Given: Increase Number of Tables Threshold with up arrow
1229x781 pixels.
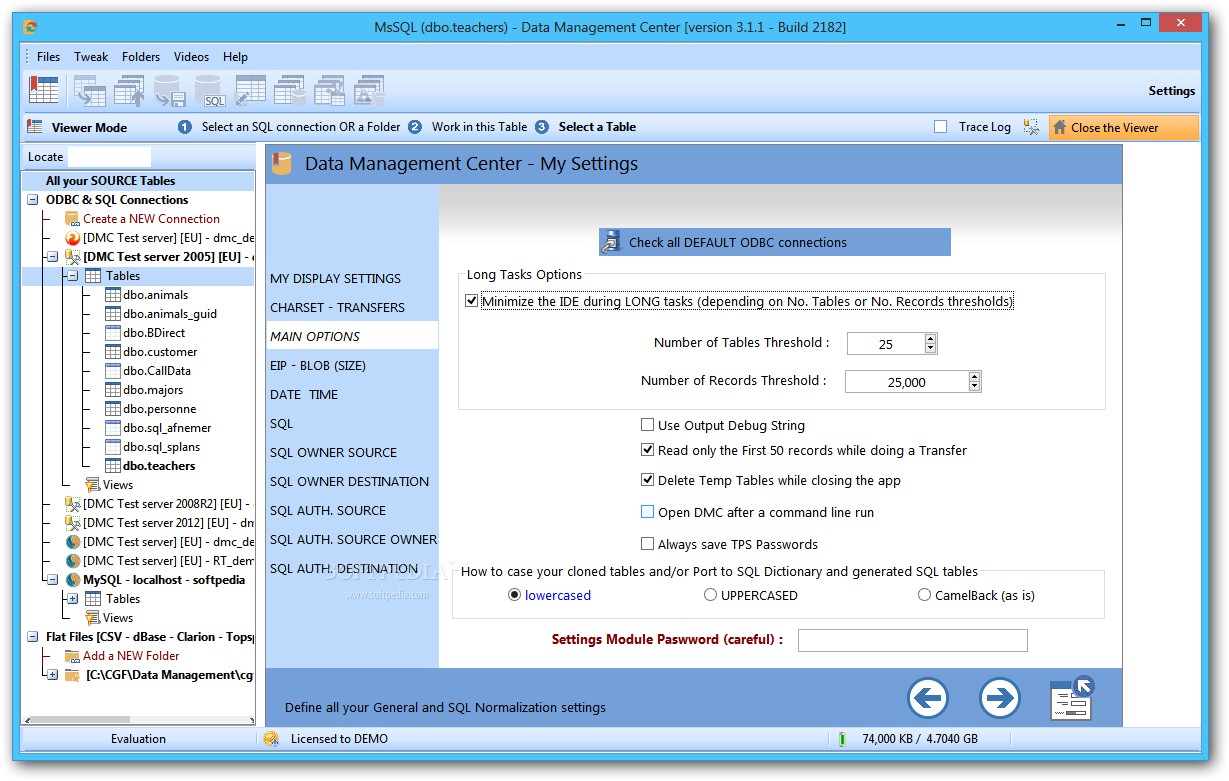Looking at the screenshot, I should [x=931, y=339].
